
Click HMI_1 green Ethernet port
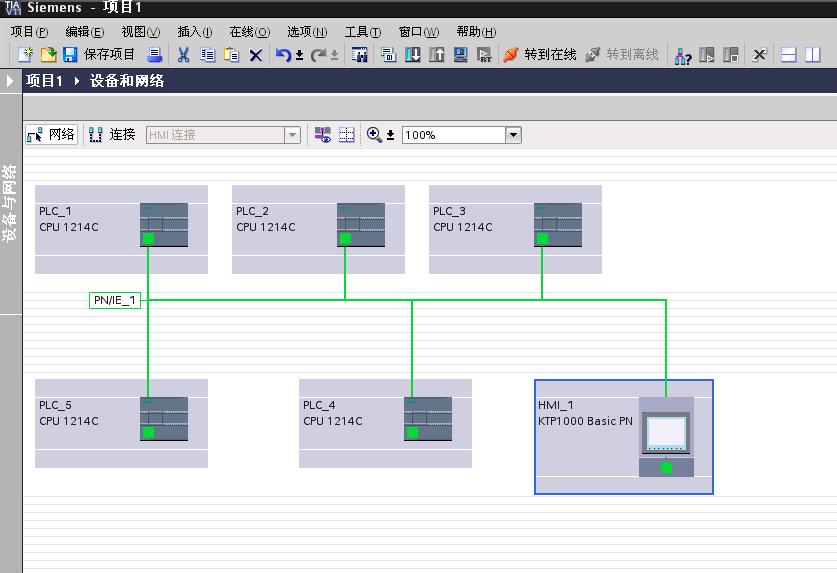pyautogui.click(x=666, y=468)
